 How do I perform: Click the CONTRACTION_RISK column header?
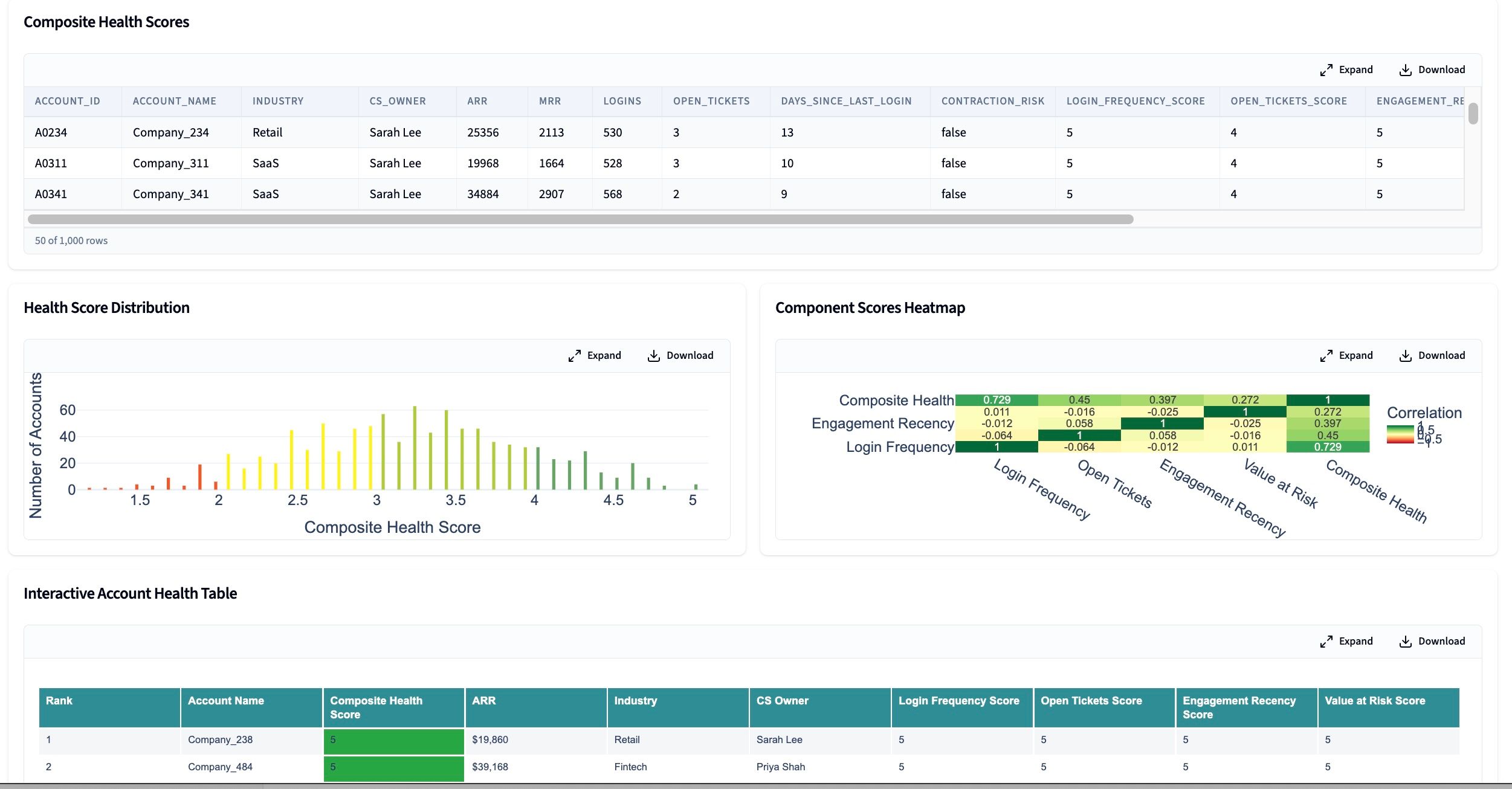pyautogui.click(x=993, y=101)
